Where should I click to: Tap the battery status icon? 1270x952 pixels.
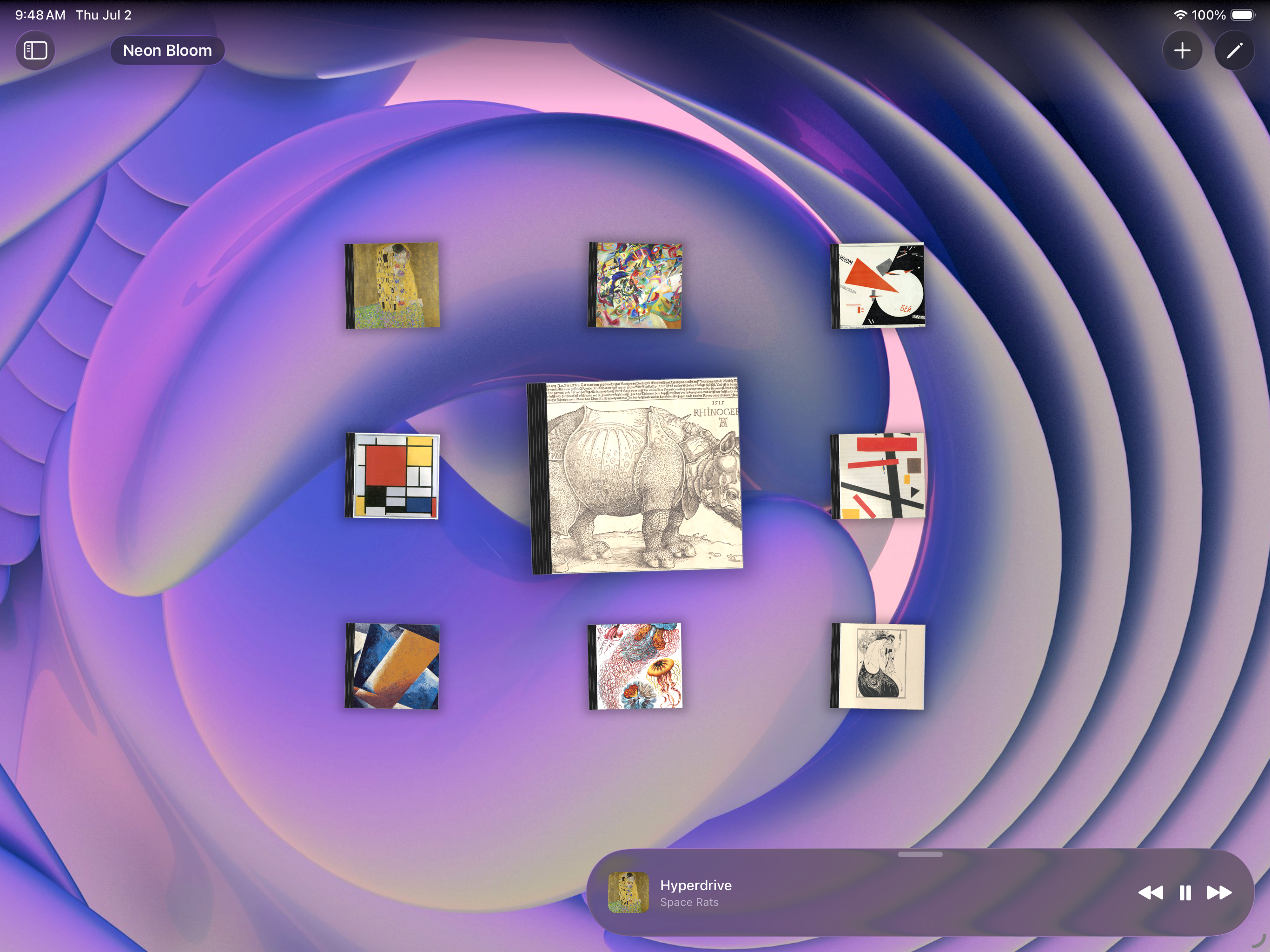[1244, 15]
